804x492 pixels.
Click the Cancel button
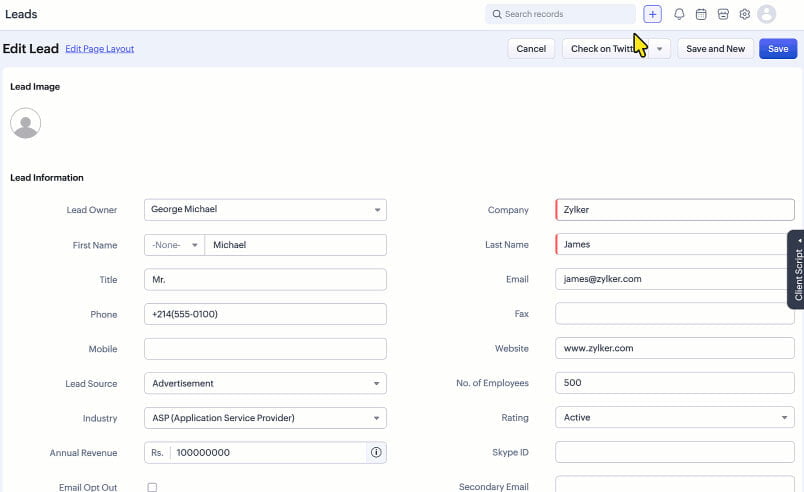coord(531,49)
